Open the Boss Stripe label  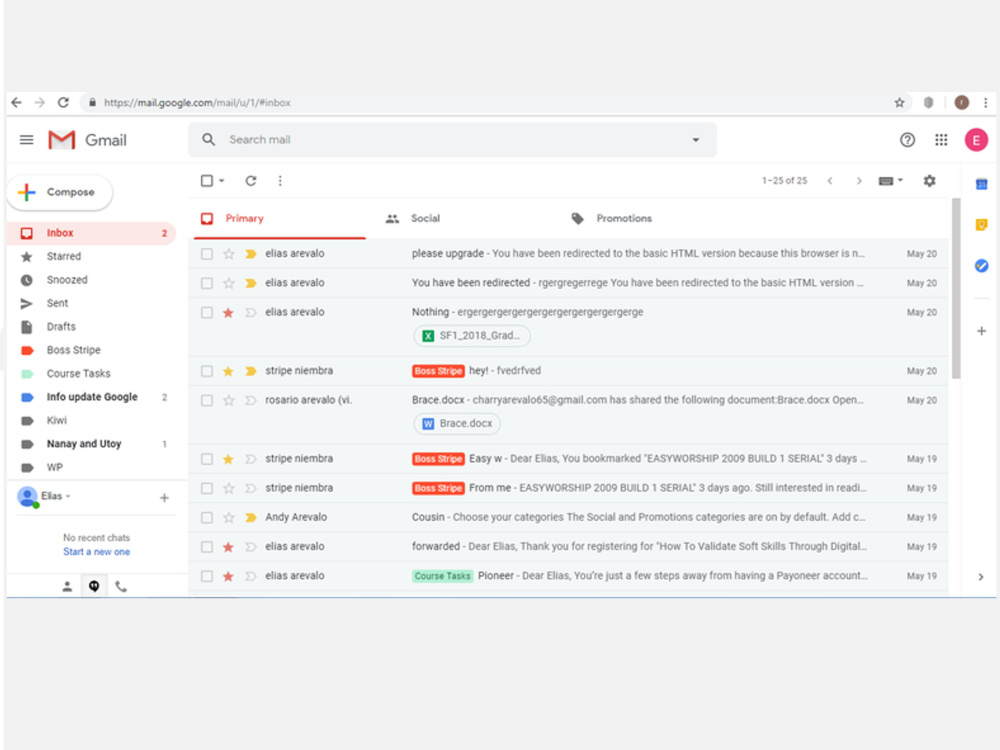(x=92, y=350)
